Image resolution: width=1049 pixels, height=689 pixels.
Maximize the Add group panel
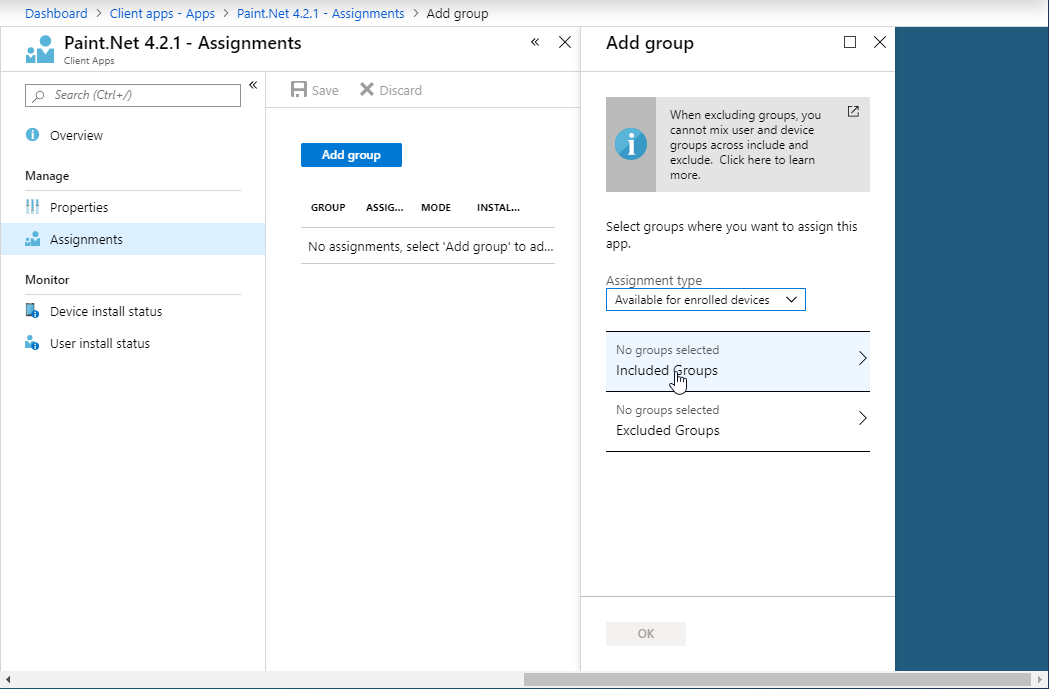pyautogui.click(x=850, y=42)
